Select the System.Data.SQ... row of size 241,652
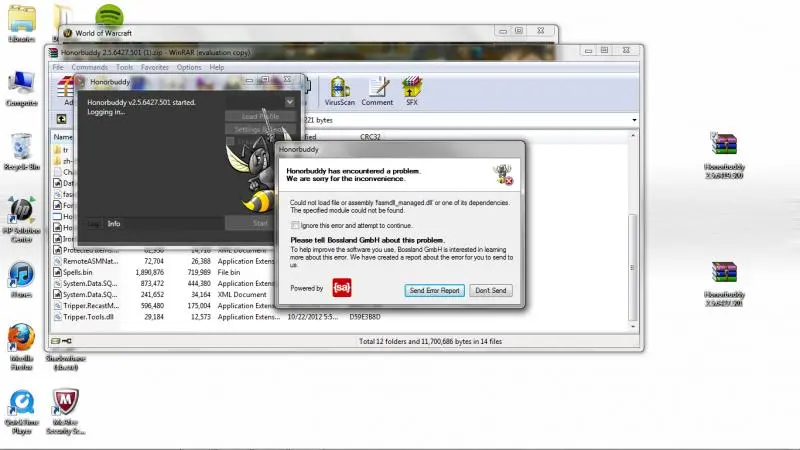 click(163, 294)
